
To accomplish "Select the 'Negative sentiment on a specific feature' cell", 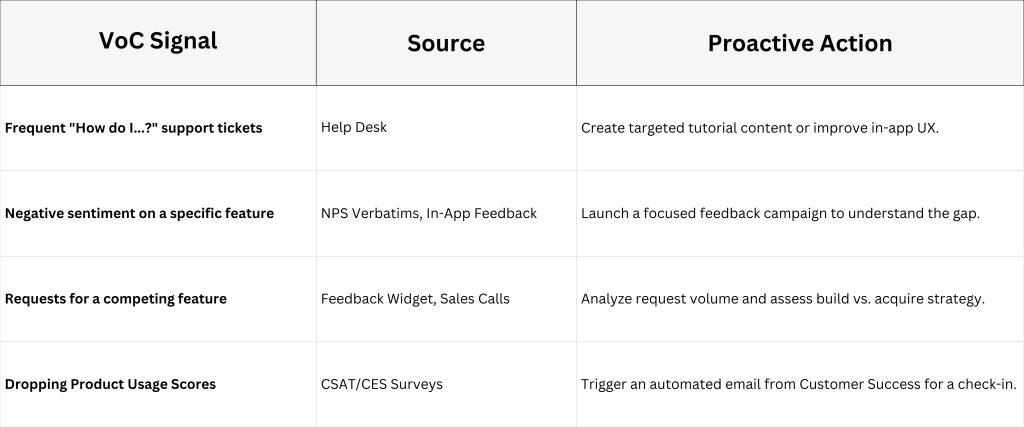I will point(139,213).
